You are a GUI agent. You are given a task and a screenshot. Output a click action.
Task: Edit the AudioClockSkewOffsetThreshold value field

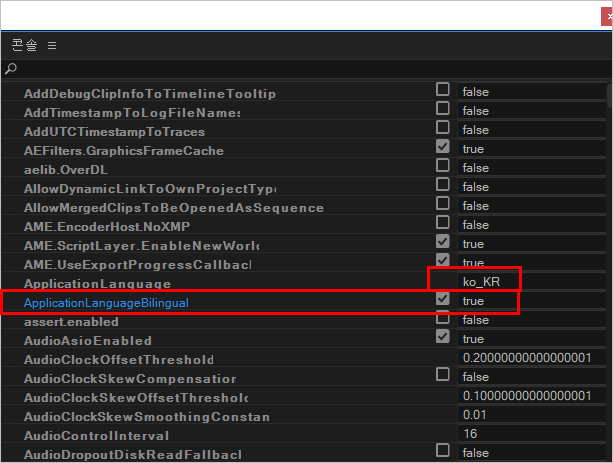coord(532,396)
